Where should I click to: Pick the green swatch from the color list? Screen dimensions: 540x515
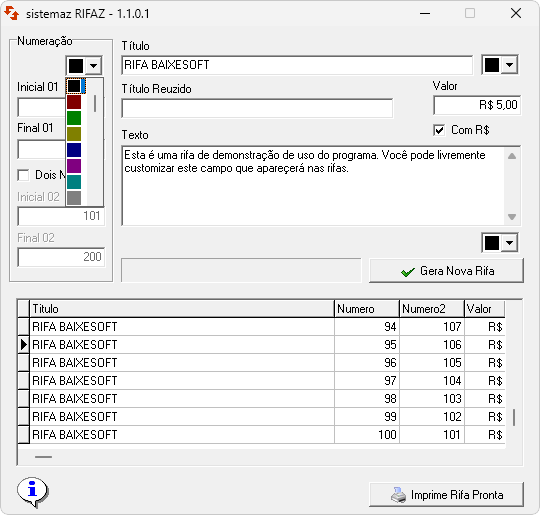pos(74,118)
